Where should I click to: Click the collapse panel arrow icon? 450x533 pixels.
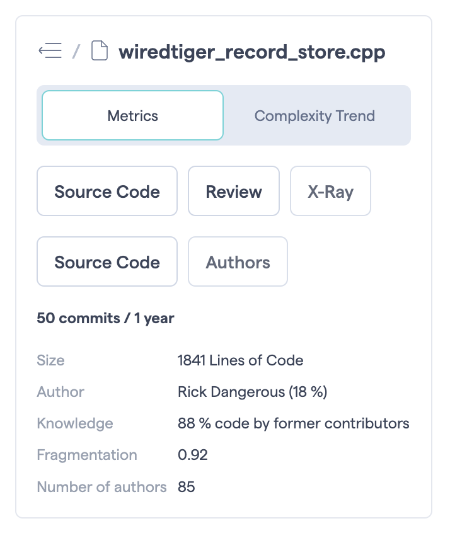click(x=50, y=51)
